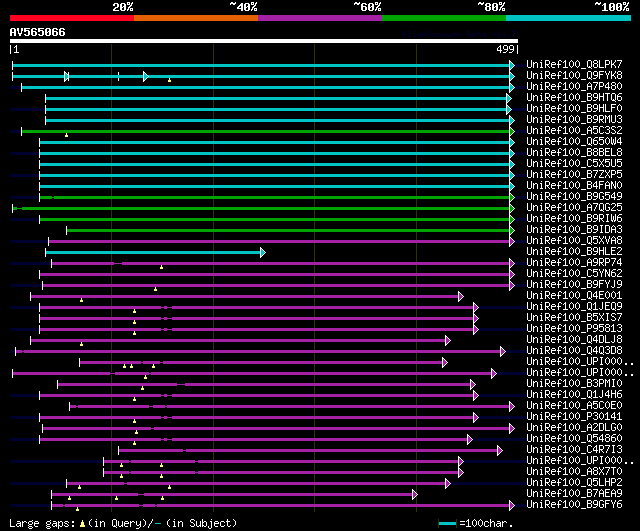Open the UniRef100_P30141 label
The width and height of the screenshot is (640, 531).
pyautogui.click(x=574, y=417)
